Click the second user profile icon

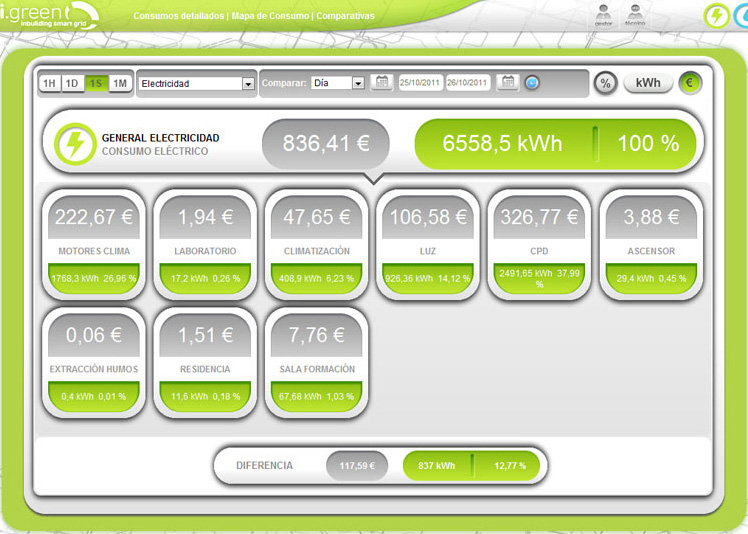pos(634,14)
